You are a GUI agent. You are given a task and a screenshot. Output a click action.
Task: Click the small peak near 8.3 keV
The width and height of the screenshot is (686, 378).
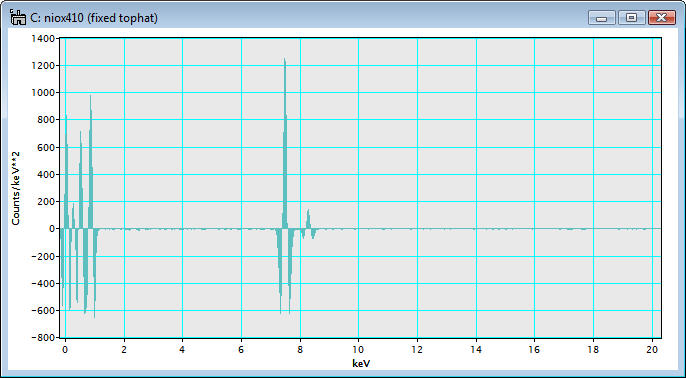[x=308, y=219]
